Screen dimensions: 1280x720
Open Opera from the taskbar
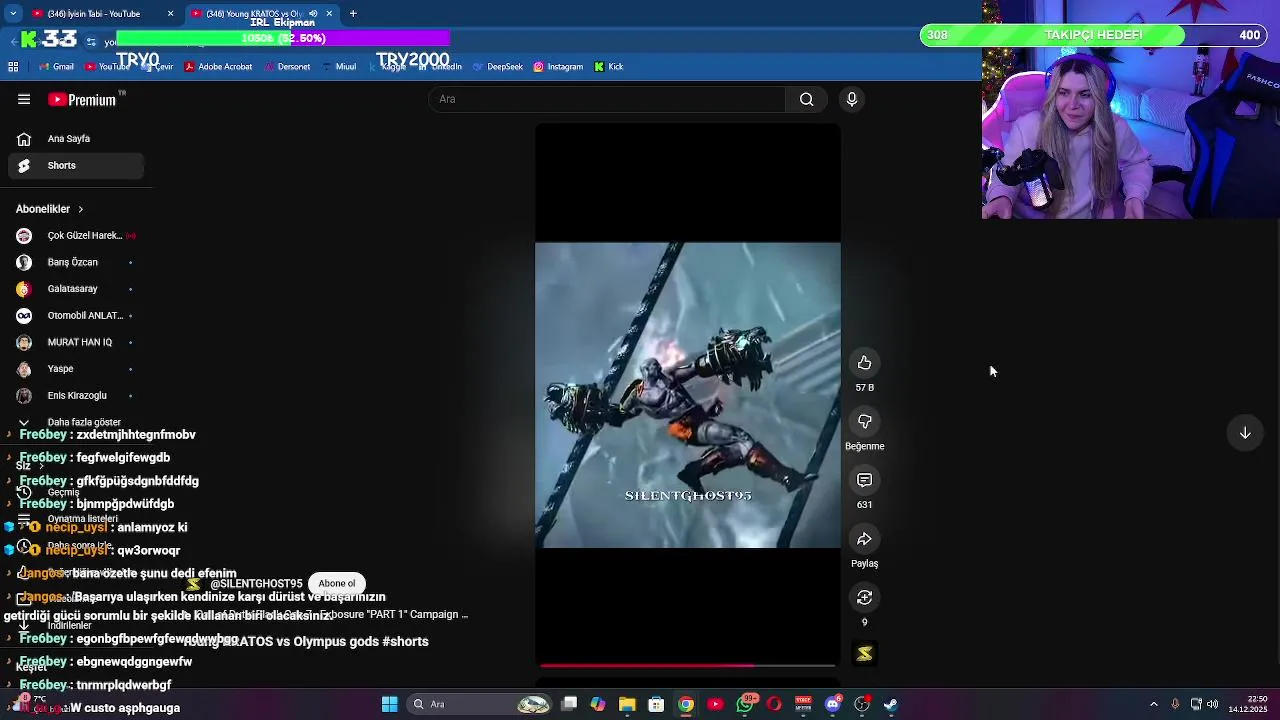(x=774, y=704)
